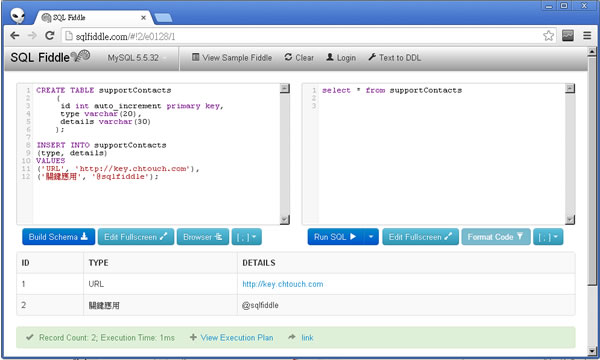Click the Format Code button
Viewport: 600px width, 360px height.
tap(496, 237)
